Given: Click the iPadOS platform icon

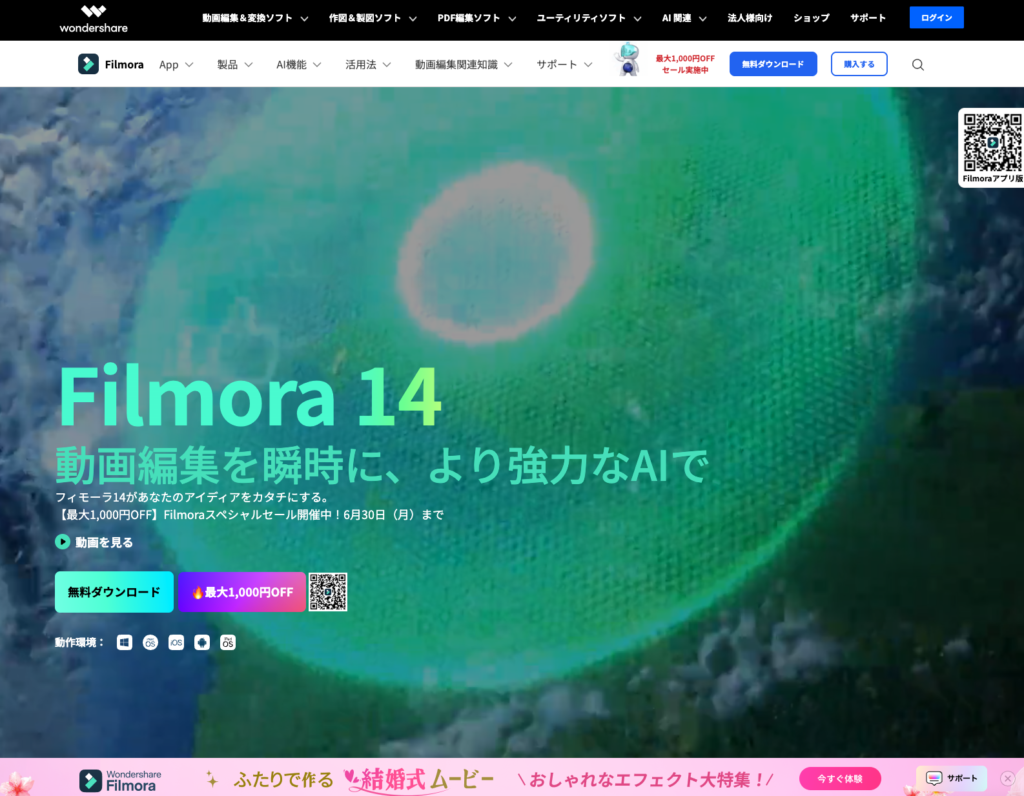Looking at the screenshot, I should pyautogui.click(x=228, y=642).
